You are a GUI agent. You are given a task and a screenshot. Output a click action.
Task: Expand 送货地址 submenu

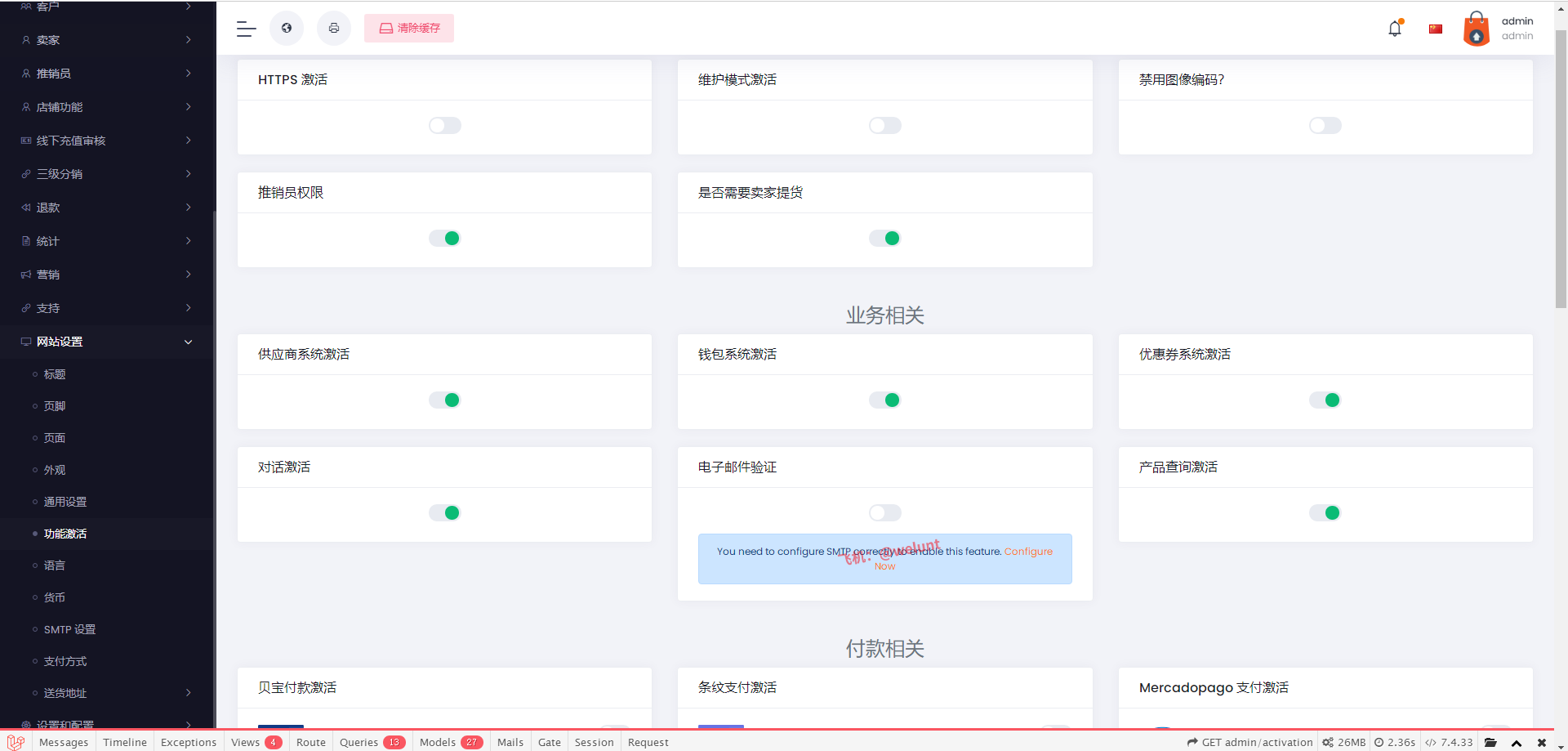(107, 693)
